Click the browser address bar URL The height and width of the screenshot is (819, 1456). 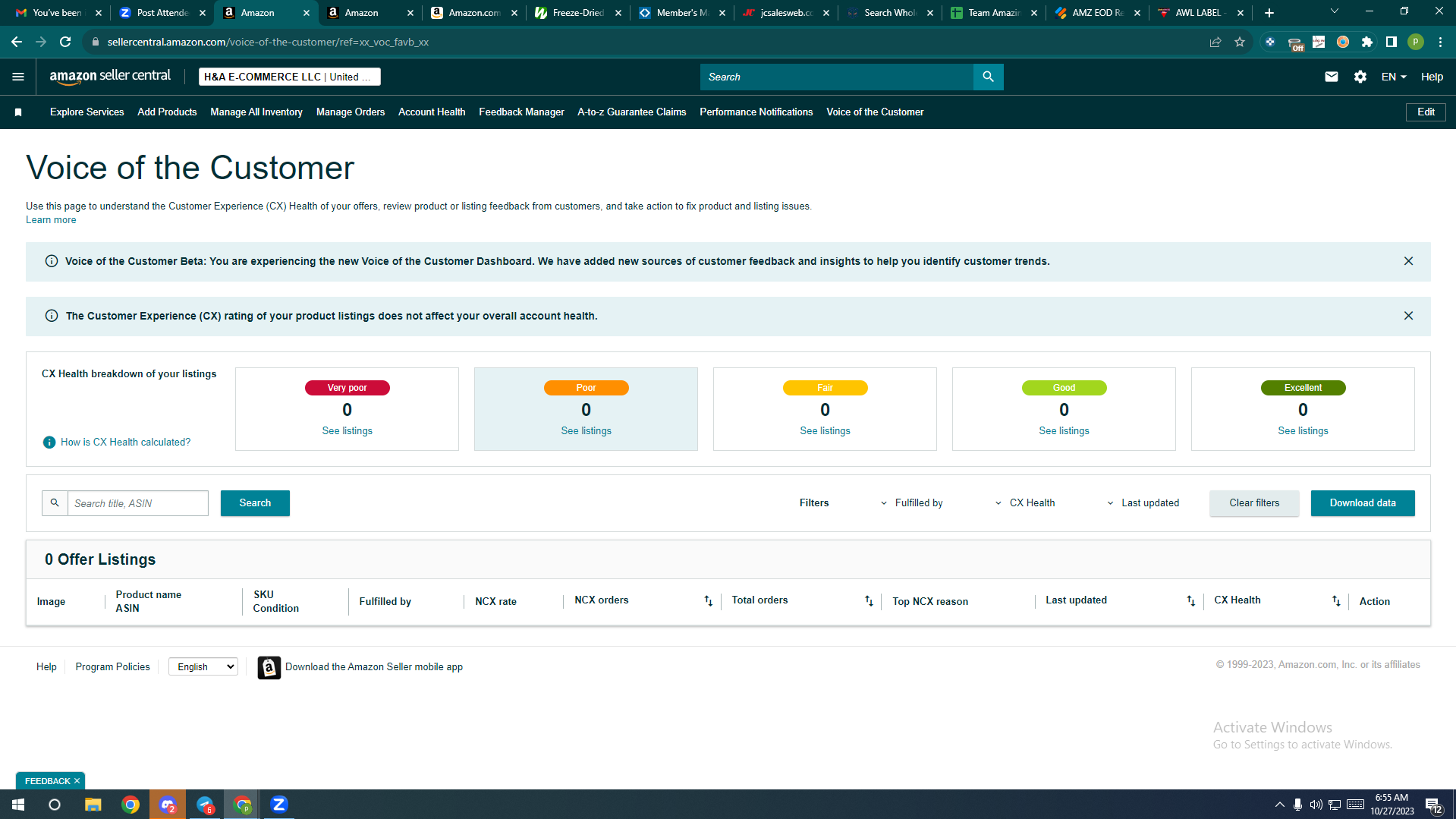pyautogui.click(x=268, y=42)
